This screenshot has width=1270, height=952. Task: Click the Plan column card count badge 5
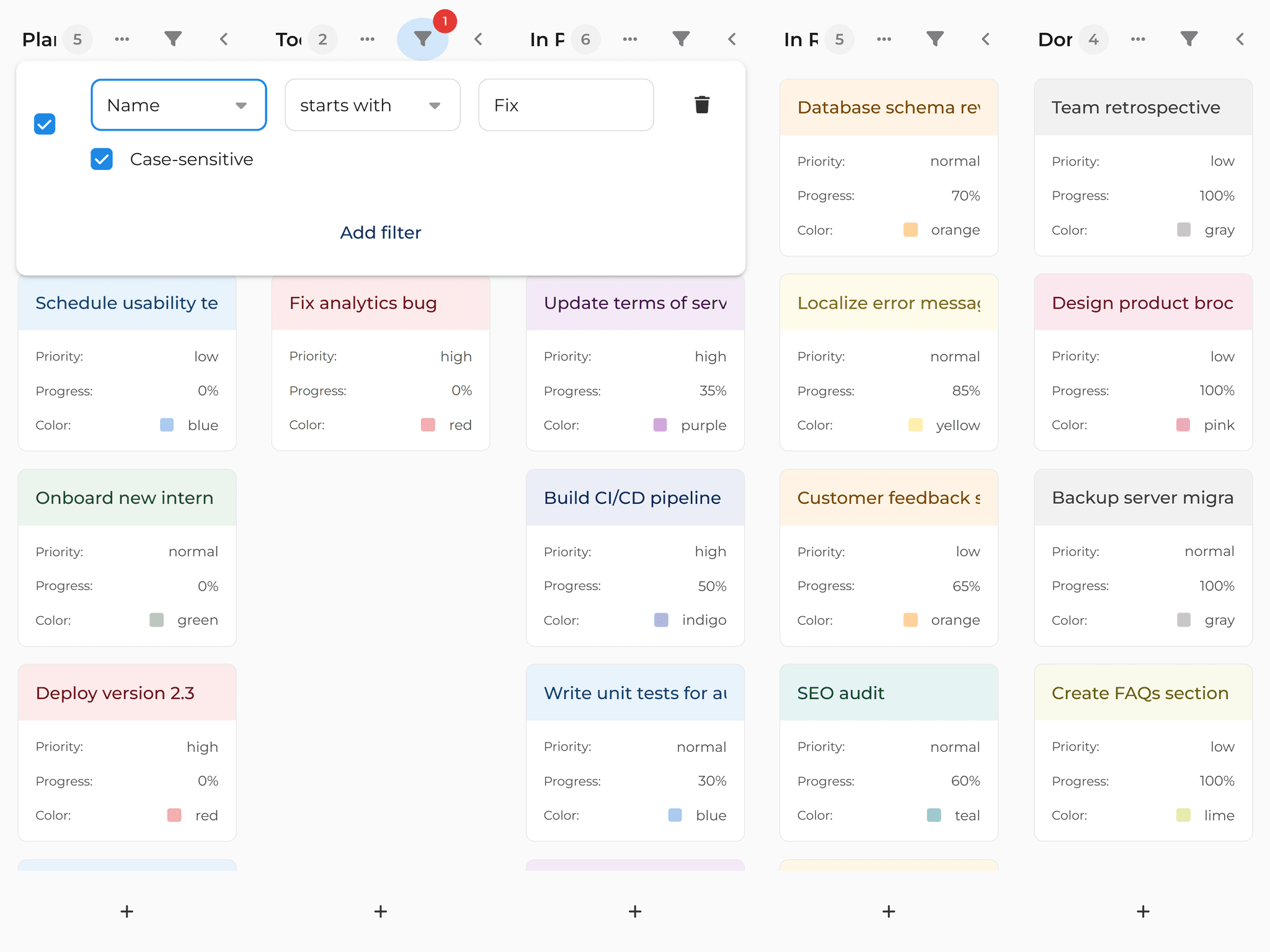(x=78, y=39)
